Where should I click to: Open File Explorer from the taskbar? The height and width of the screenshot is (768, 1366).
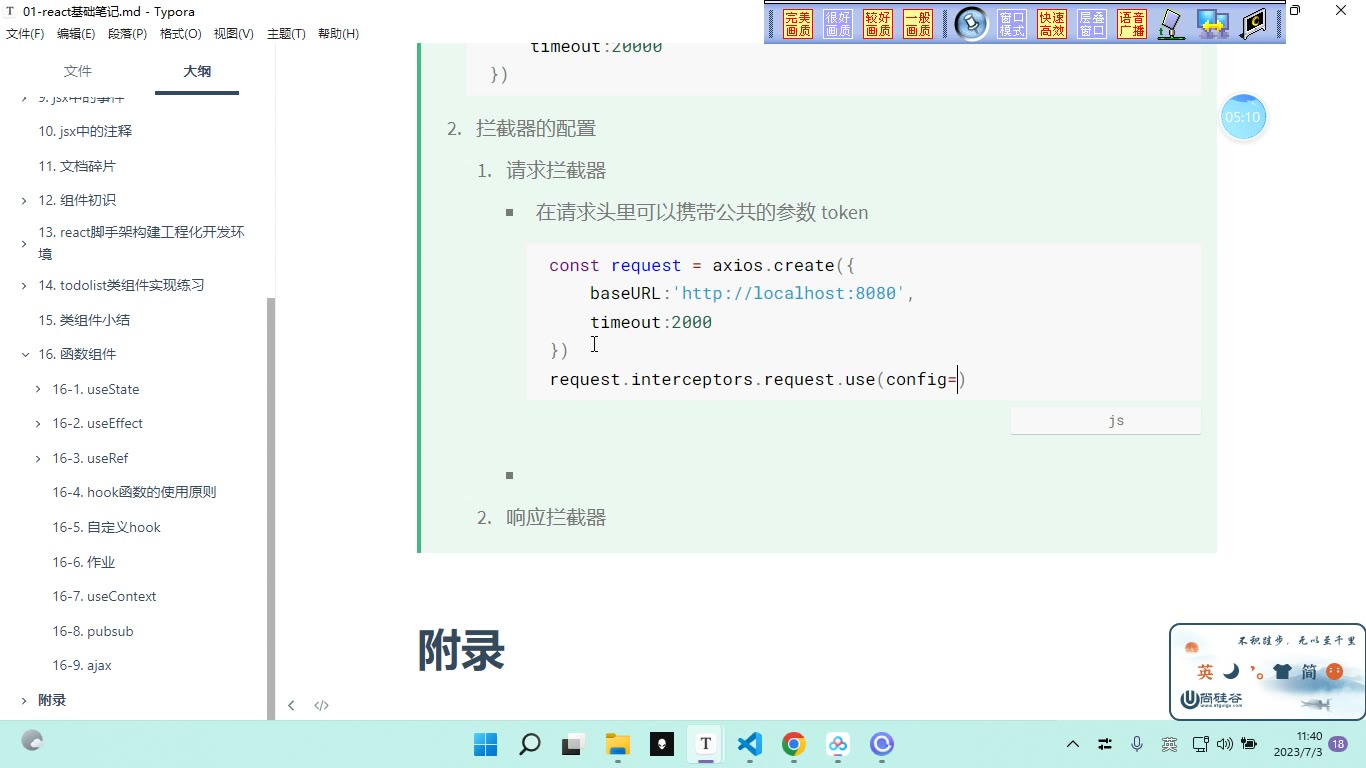[618, 744]
